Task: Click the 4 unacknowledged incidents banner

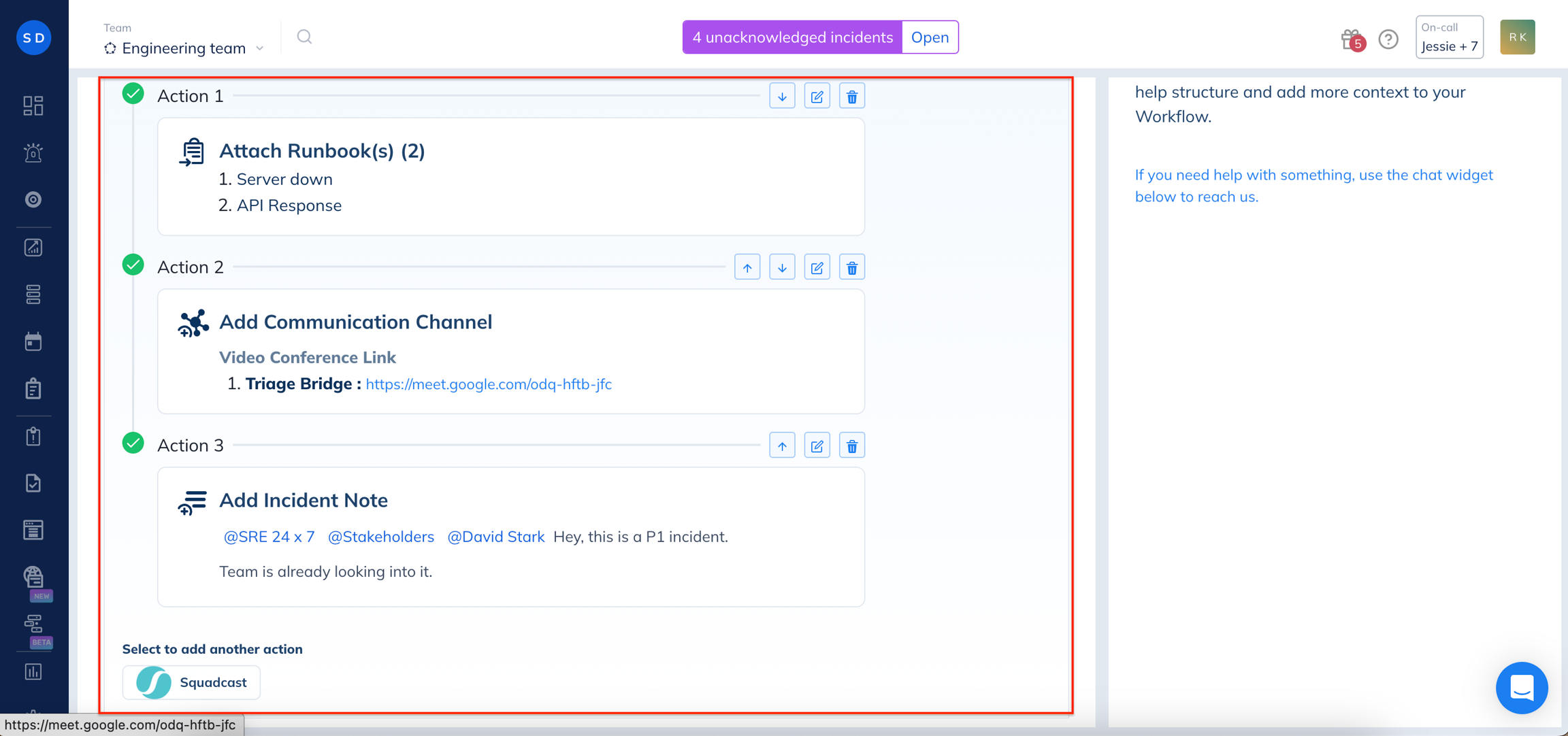Action: coord(792,37)
